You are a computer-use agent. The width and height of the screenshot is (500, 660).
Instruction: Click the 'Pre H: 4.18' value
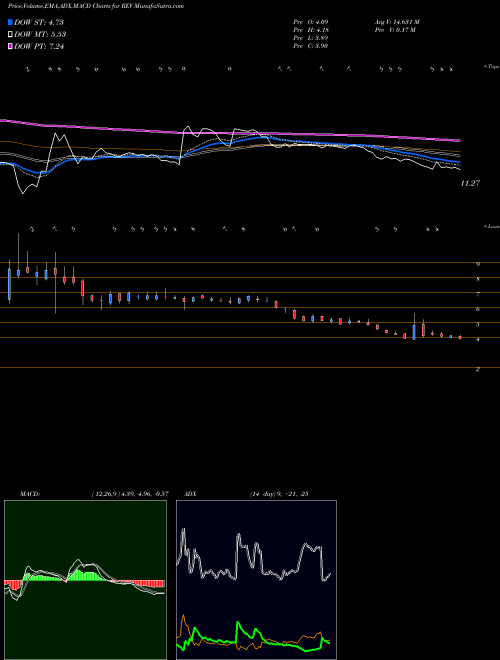(311, 29)
